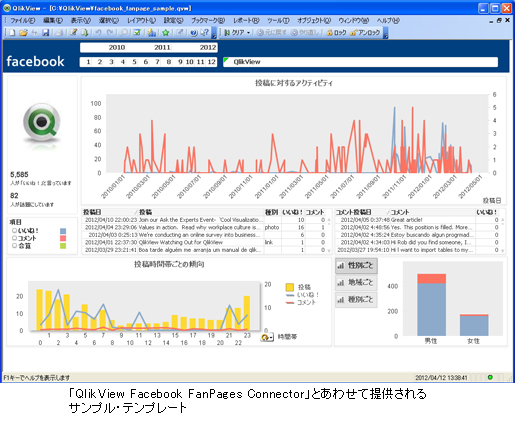This screenshot has width=515, height=422.
Task: Click the Quick Chart wizard icon
Action: click(x=152, y=32)
